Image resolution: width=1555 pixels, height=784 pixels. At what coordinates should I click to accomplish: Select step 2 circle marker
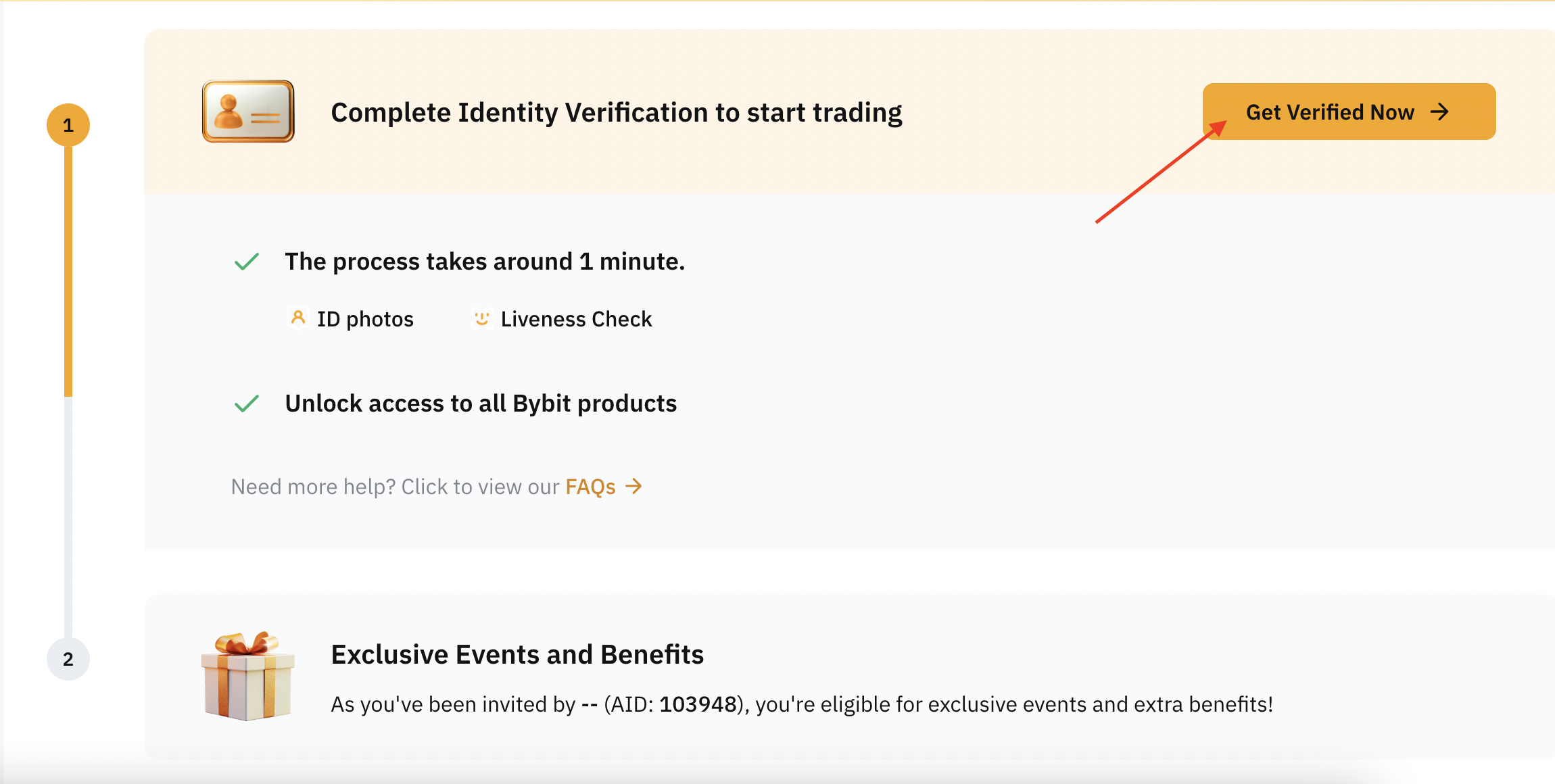pyautogui.click(x=68, y=659)
